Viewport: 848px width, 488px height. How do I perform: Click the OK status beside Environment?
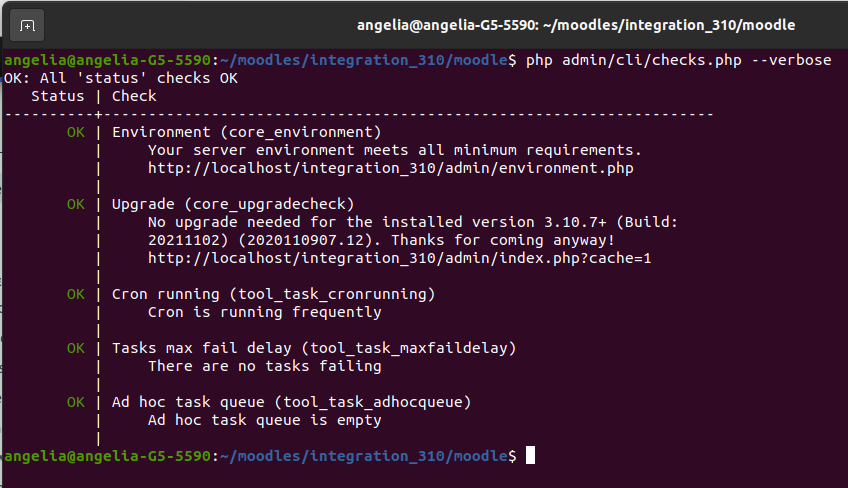[x=76, y=132]
